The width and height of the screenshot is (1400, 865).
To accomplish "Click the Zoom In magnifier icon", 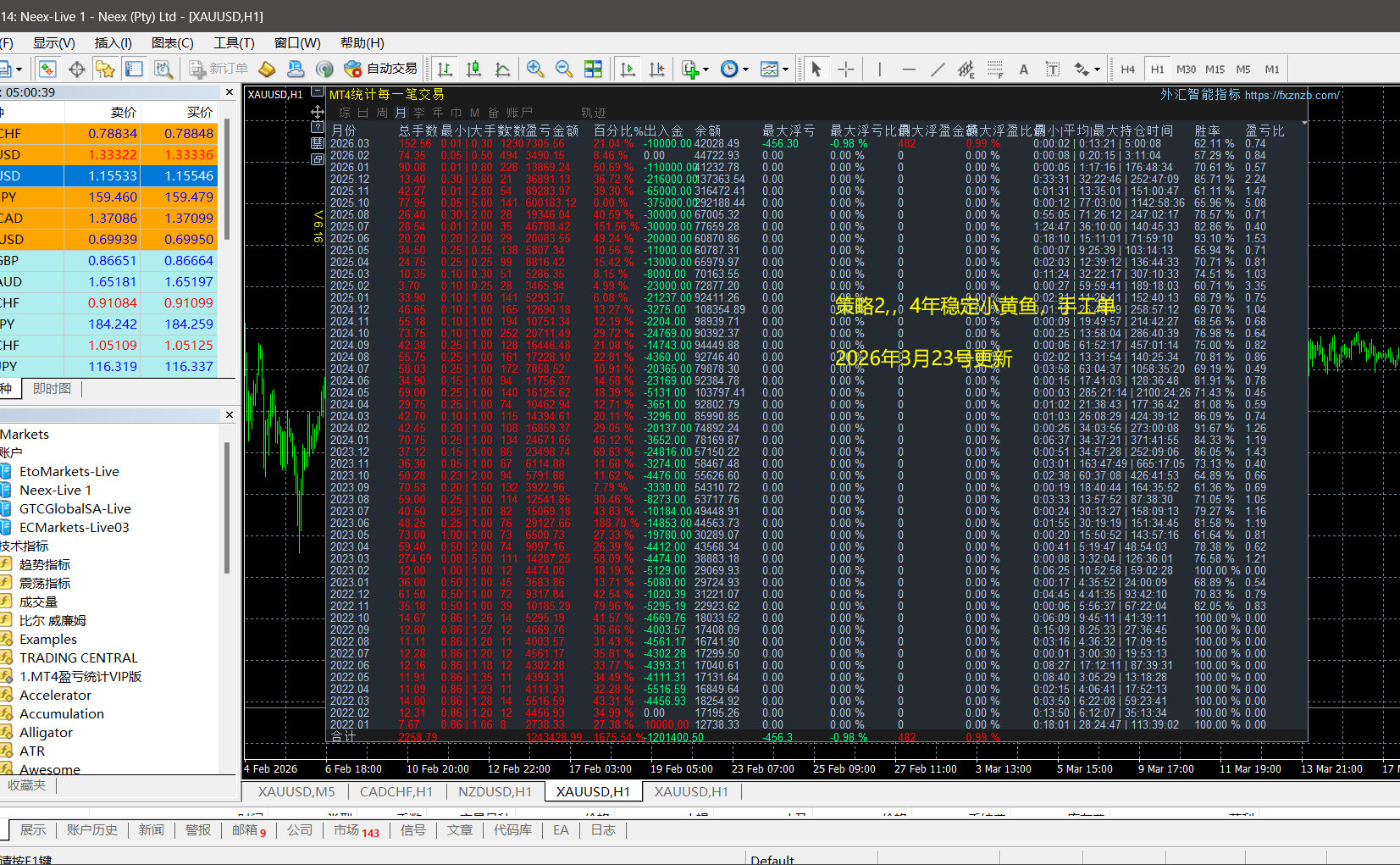I will click(534, 69).
